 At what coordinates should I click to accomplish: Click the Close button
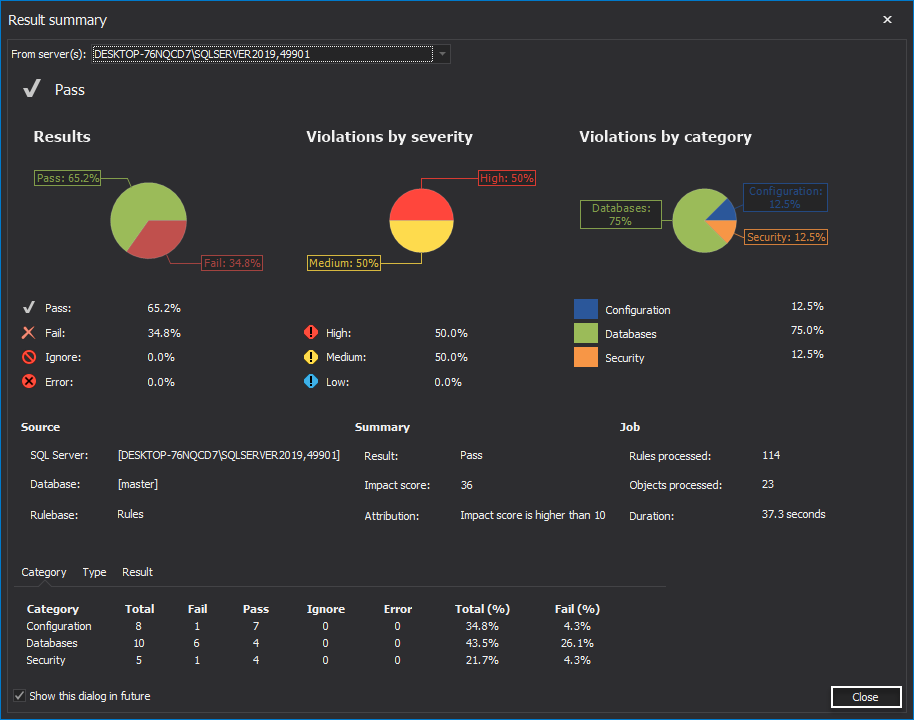point(866,697)
